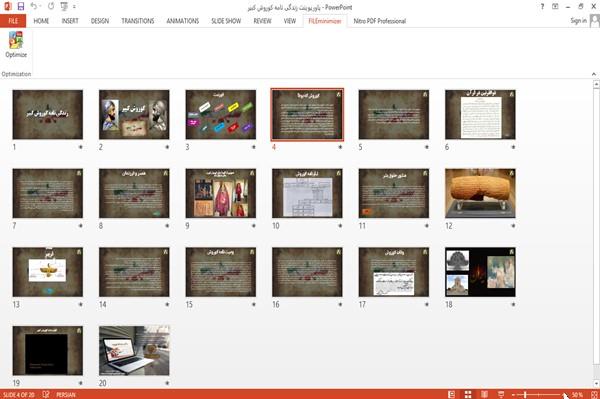Click the spell check icon in status bar

click(x=46, y=394)
